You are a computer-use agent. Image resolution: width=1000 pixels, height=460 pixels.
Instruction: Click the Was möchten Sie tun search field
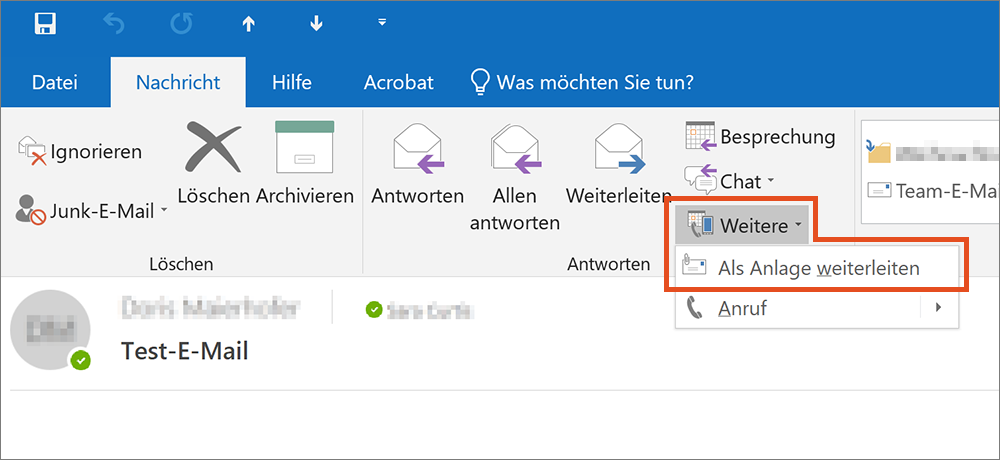(595, 82)
